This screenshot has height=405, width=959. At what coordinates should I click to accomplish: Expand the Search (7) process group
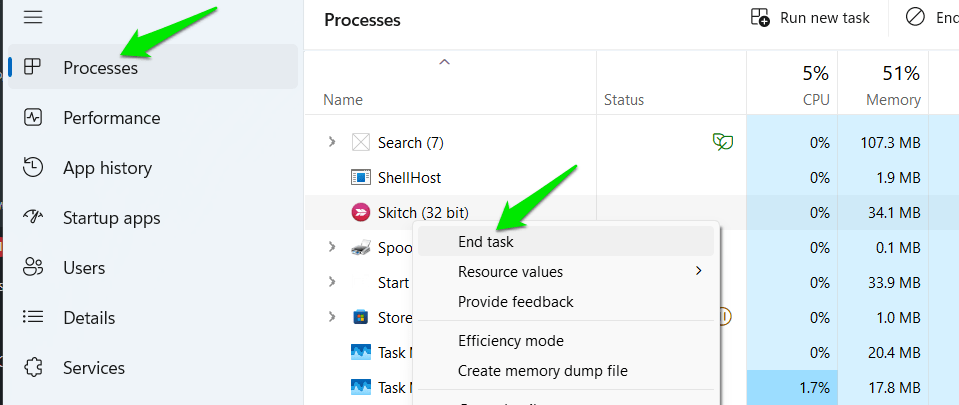[332, 142]
